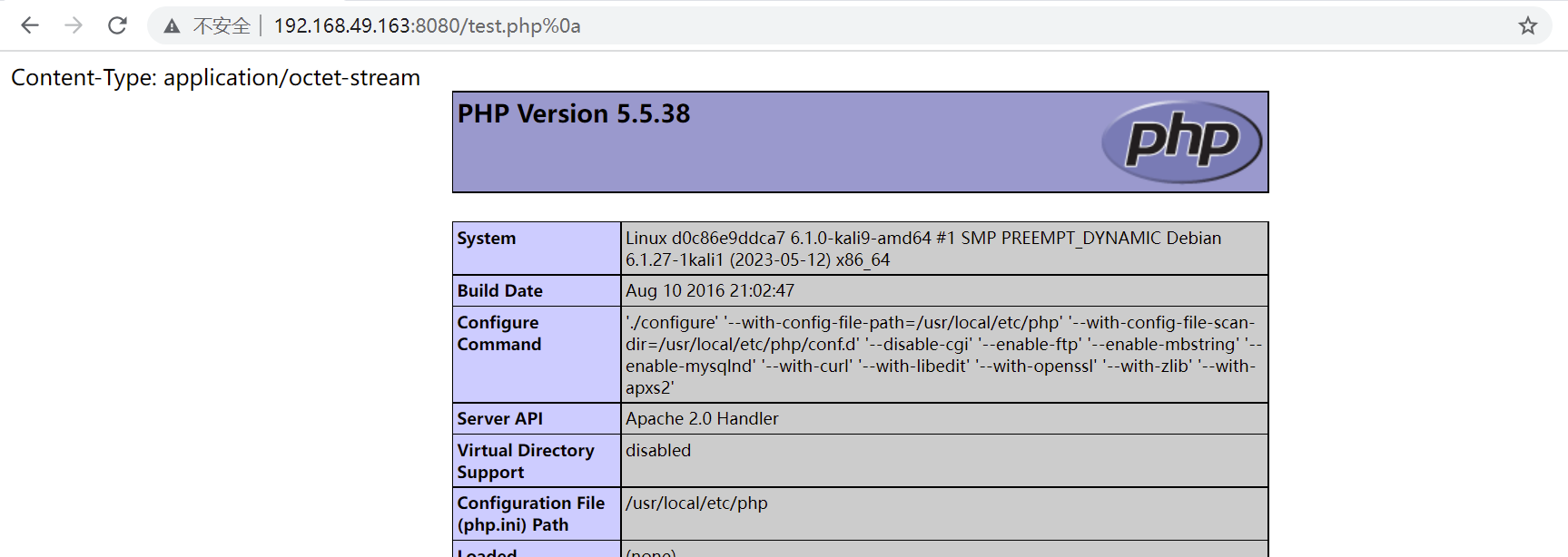1568x557 pixels.
Task: Select the Server API row label
Action: (499, 419)
